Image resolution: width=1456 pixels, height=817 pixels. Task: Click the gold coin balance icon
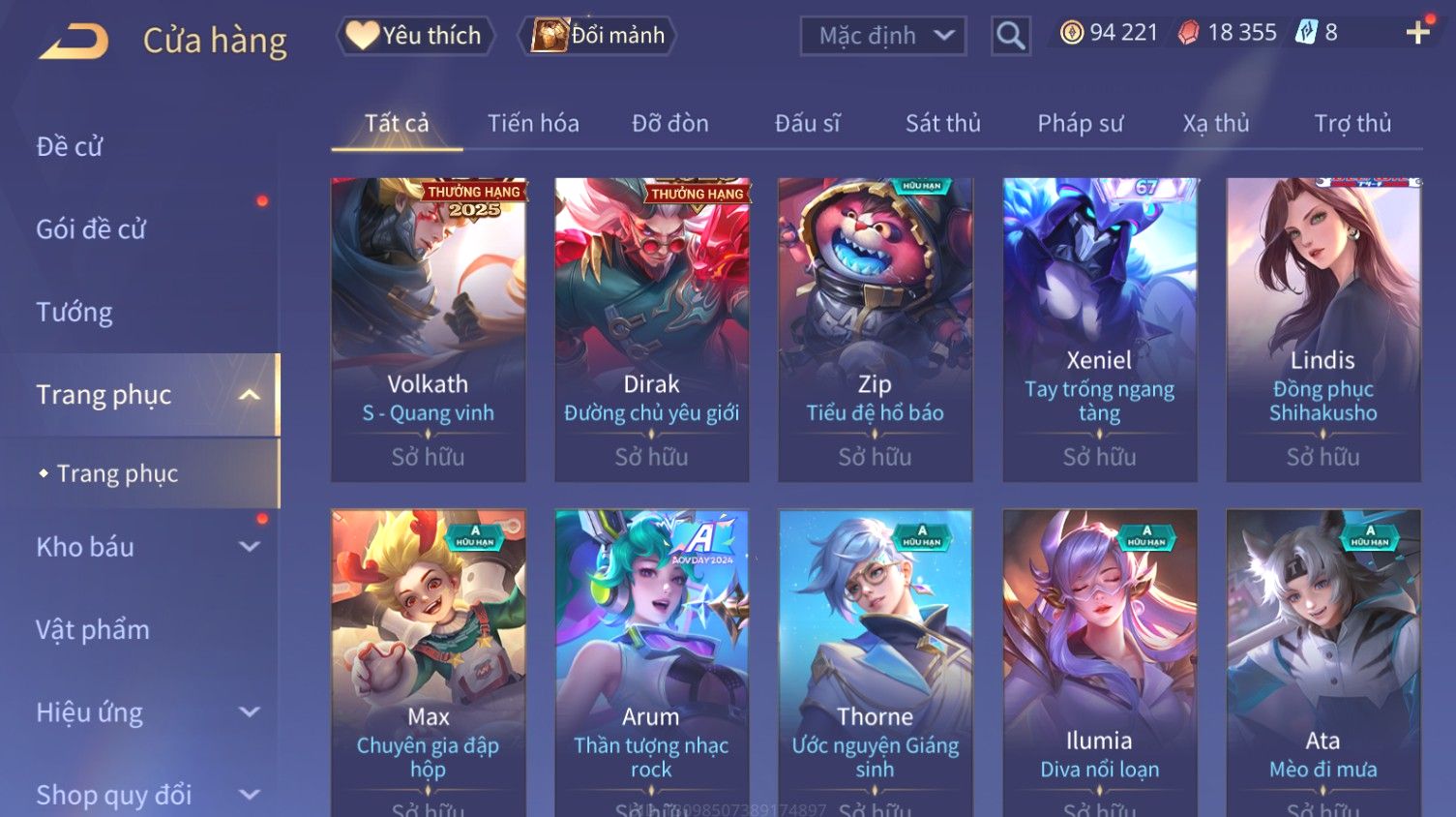pos(1071,33)
